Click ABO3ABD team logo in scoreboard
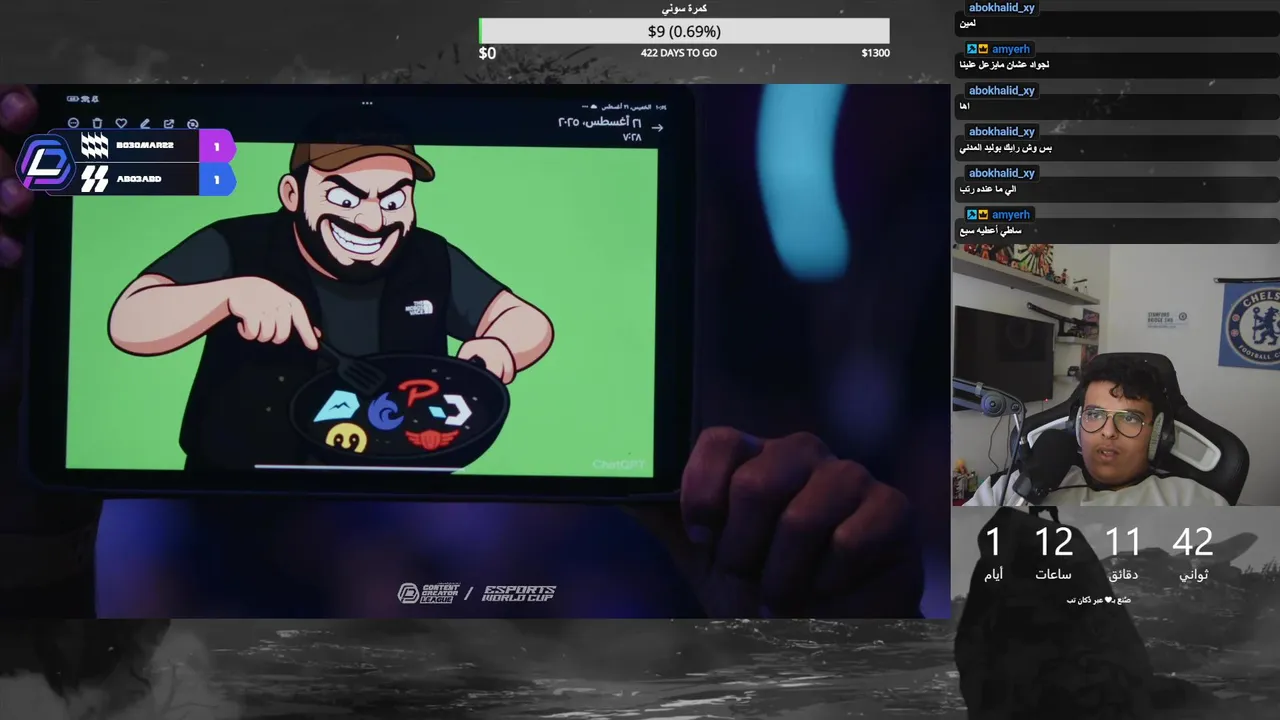This screenshot has width=1280, height=720. coord(95,179)
